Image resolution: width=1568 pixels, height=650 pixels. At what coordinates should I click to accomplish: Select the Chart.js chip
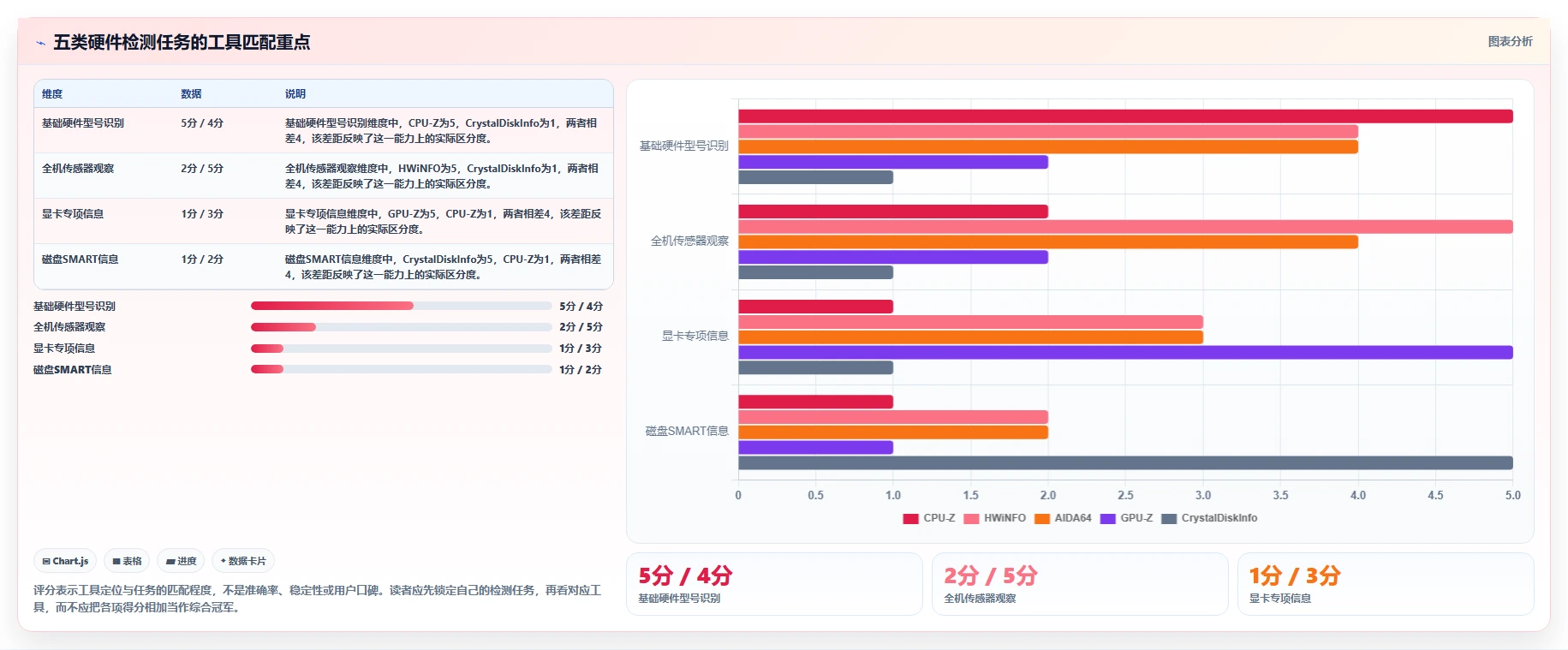click(x=65, y=561)
